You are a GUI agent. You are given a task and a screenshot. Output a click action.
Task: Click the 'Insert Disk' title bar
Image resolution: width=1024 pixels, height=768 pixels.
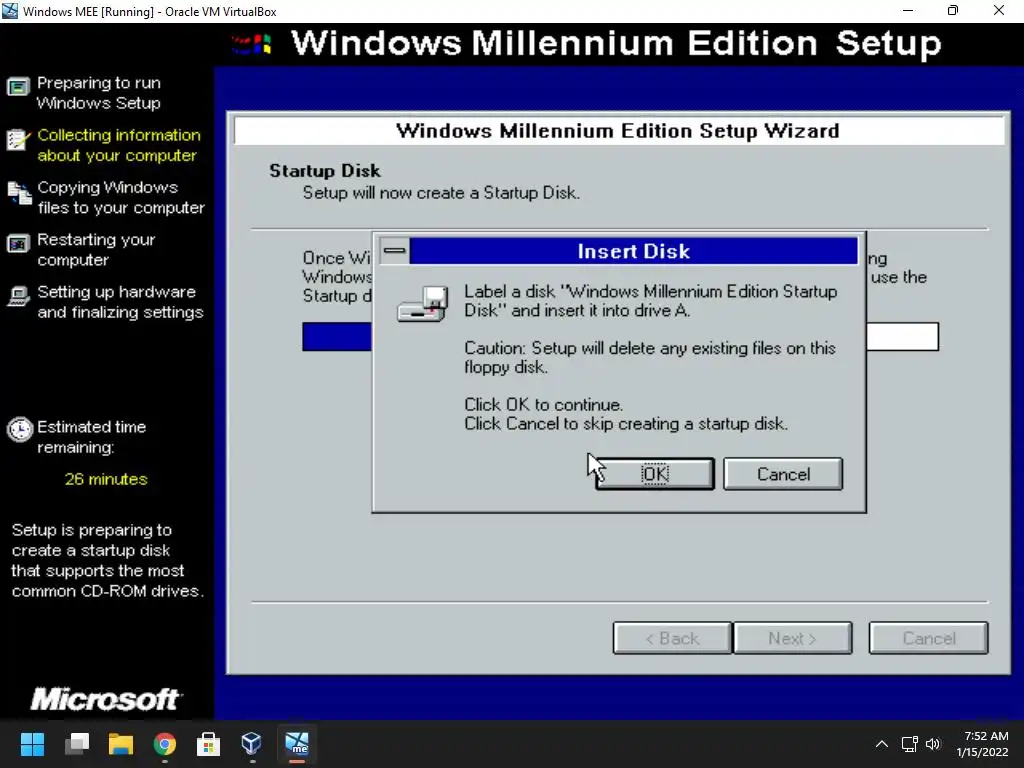(x=633, y=251)
